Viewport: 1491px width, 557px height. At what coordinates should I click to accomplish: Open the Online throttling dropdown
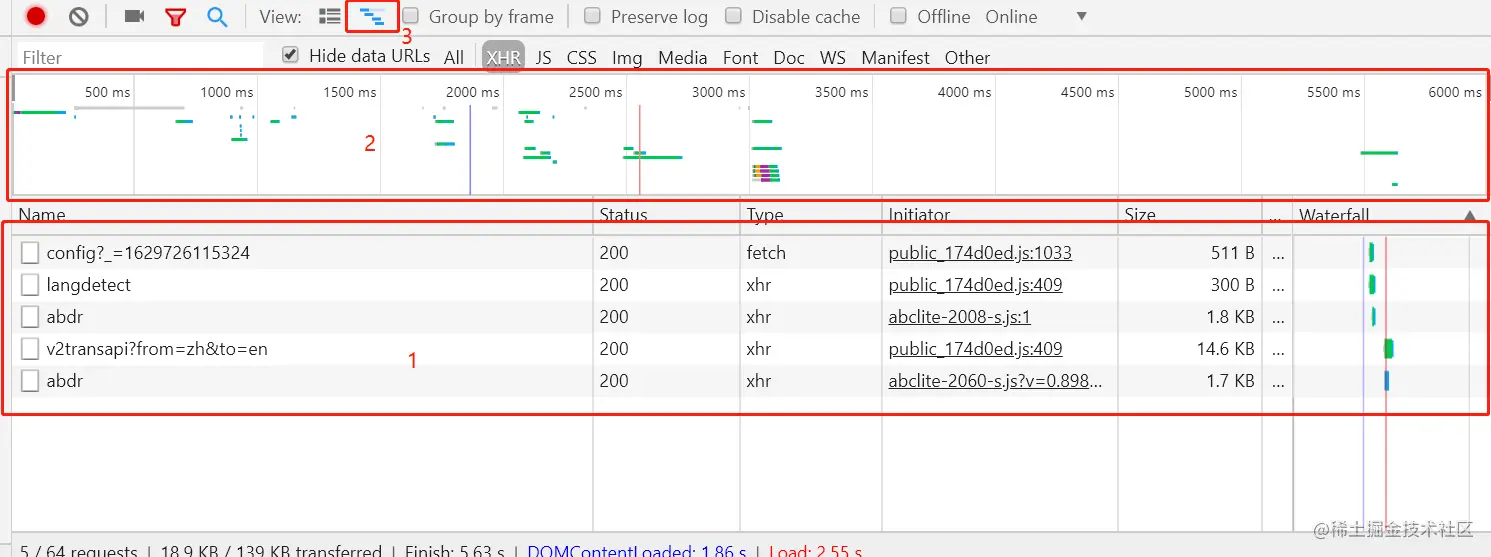(1036, 17)
